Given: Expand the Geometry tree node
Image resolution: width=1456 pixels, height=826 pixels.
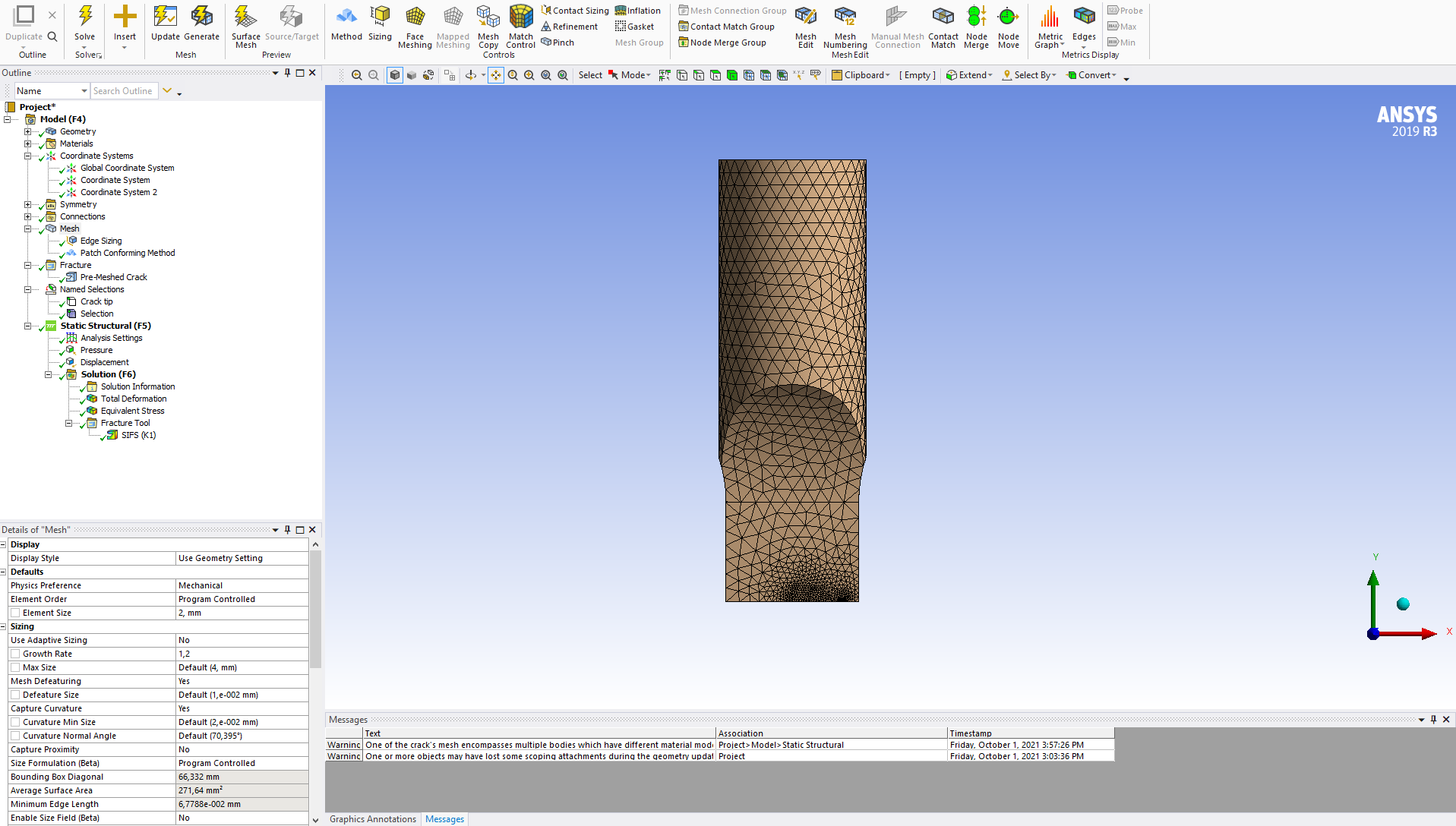Looking at the screenshot, I should click(x=28, y=131).
